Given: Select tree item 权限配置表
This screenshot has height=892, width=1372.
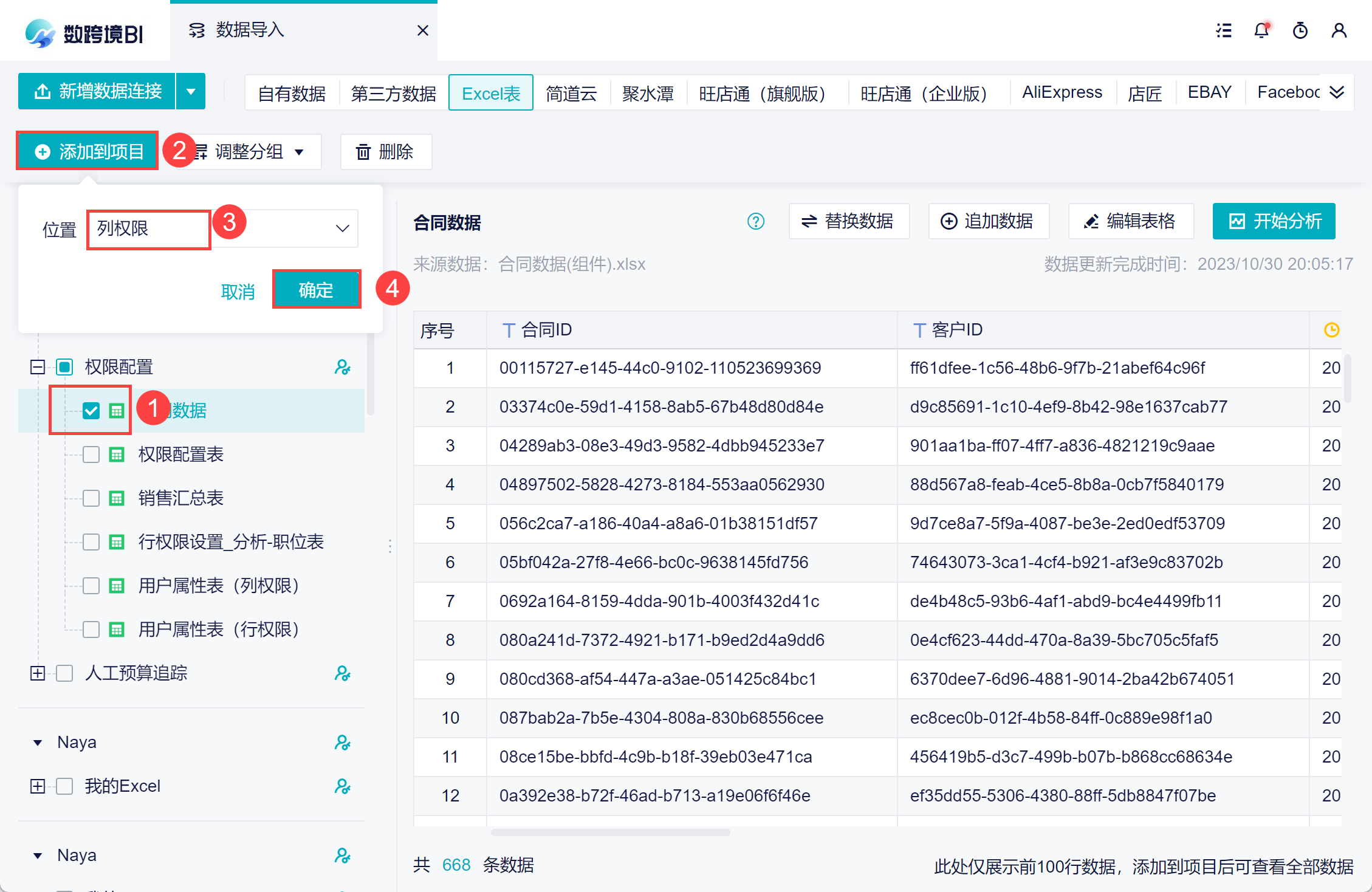Looking at the screenshot, I should 181,455.
